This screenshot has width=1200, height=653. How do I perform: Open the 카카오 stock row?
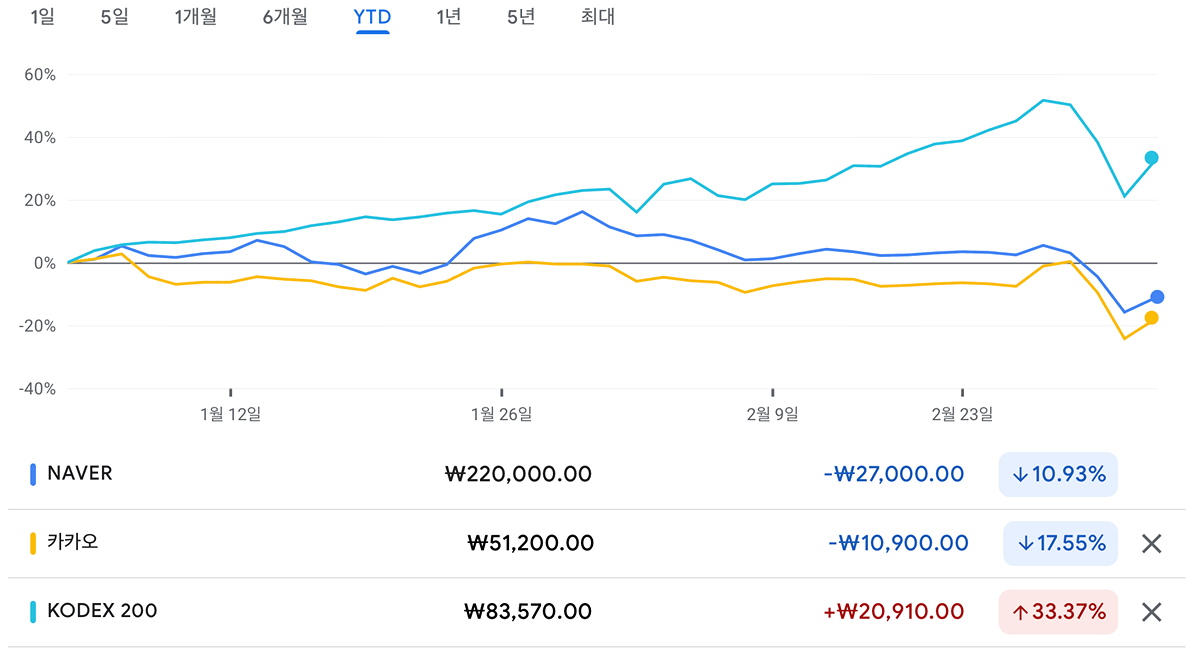click(73, 542)
